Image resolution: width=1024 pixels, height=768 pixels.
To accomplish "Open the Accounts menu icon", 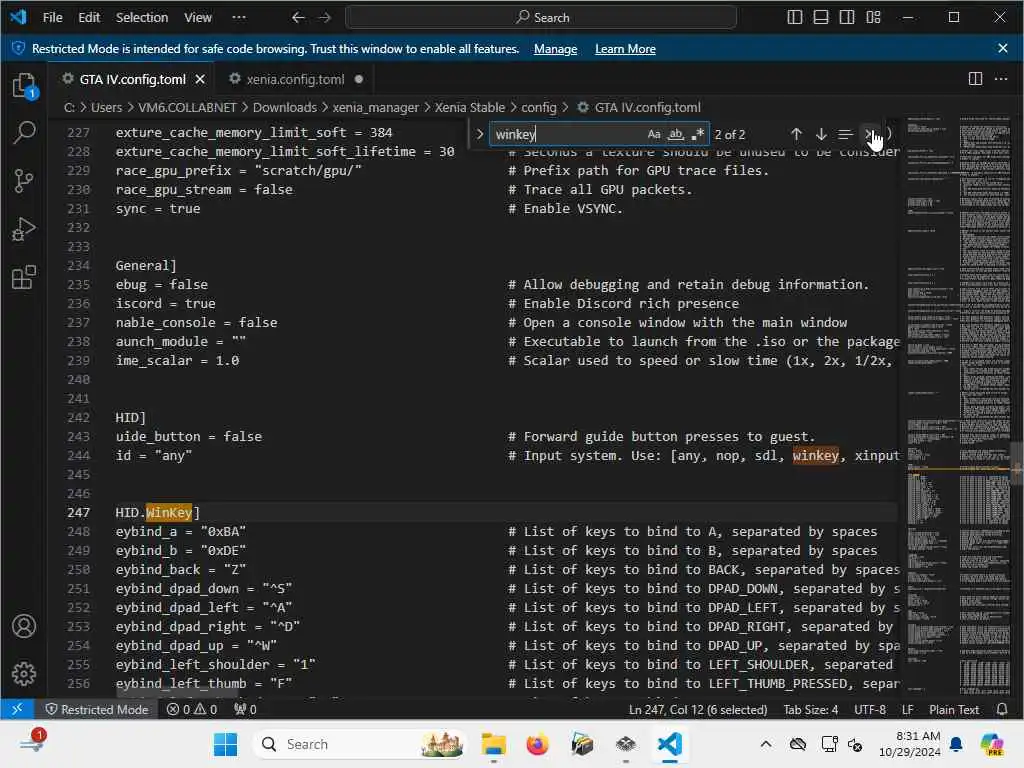I will [24, 626].
